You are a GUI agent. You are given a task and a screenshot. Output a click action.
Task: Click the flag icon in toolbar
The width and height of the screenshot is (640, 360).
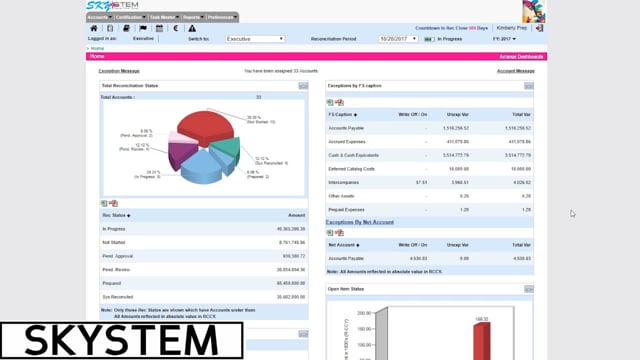143,28
